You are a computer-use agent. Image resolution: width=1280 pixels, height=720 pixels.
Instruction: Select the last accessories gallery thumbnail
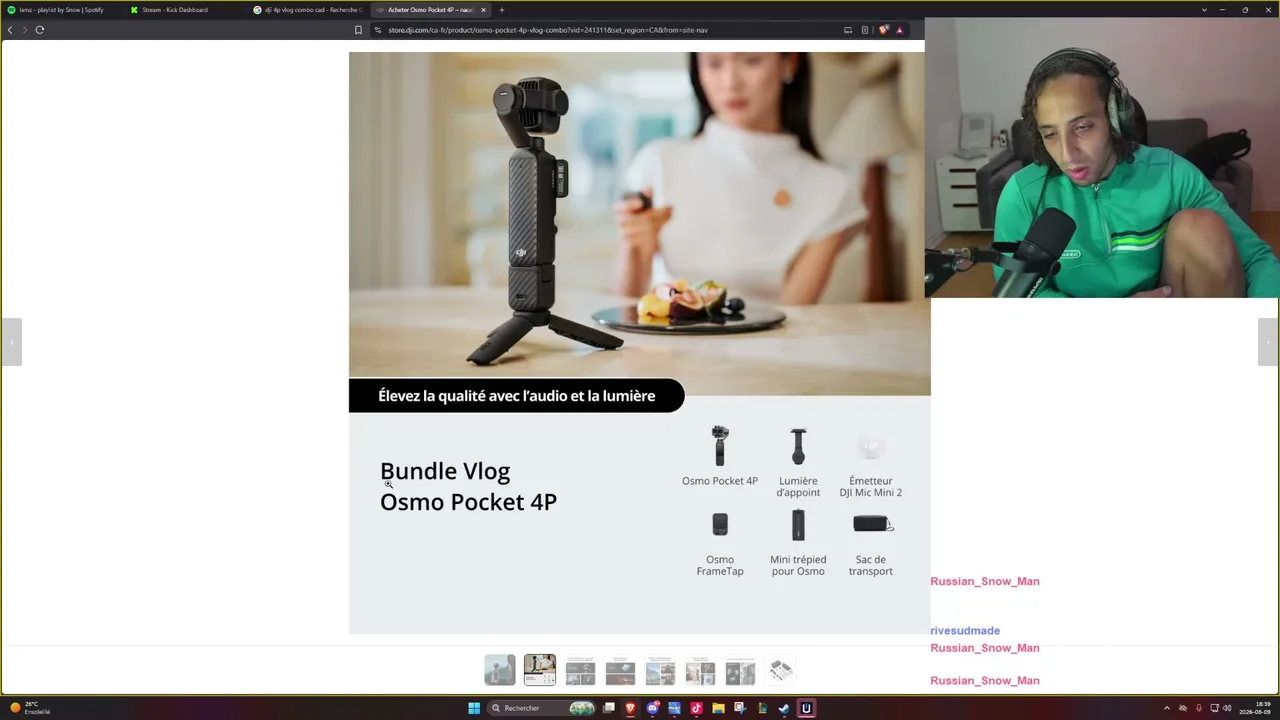click(x=780, y=670)
